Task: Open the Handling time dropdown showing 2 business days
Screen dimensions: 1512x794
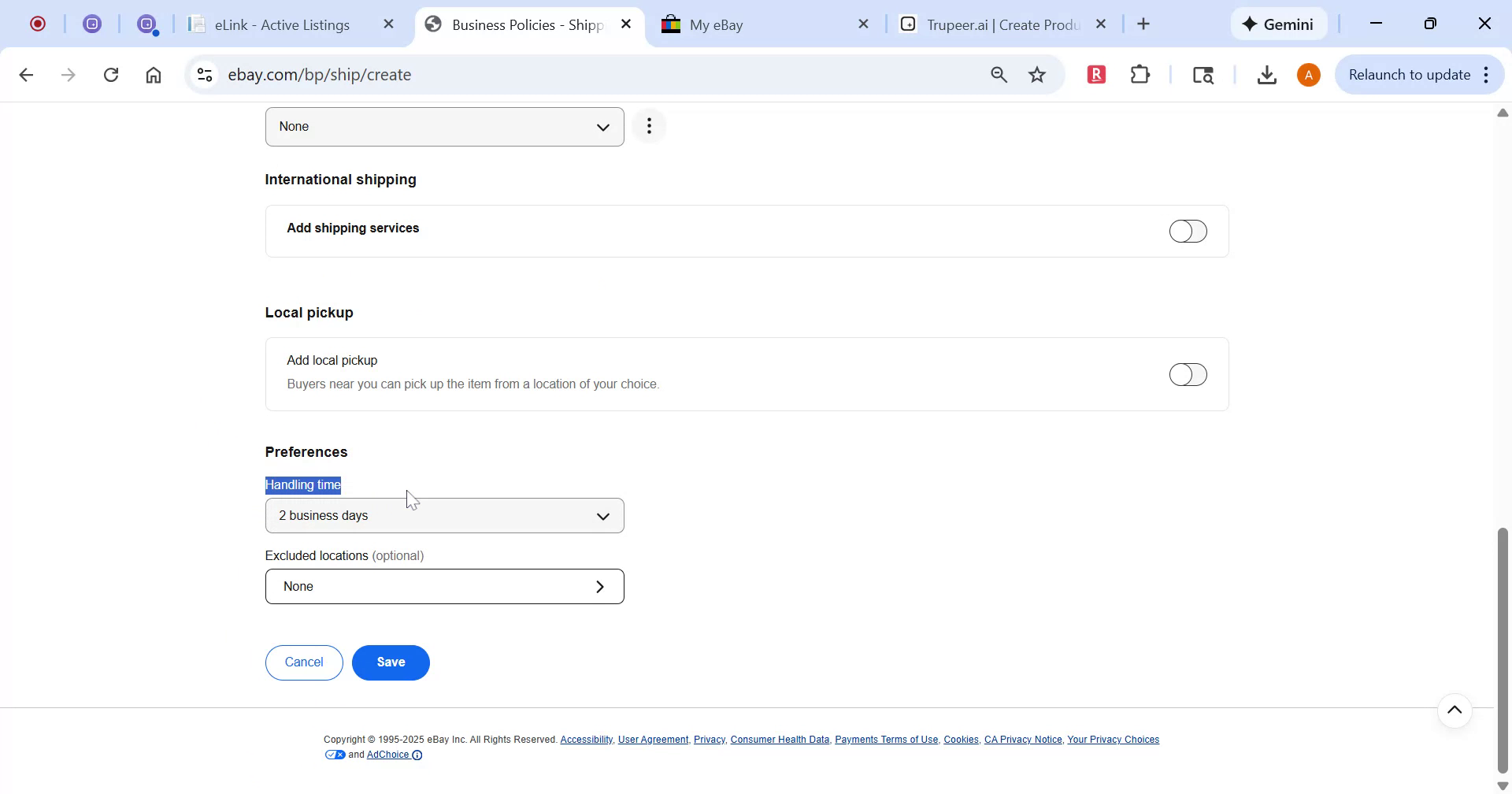Action: pyautogui.click(x=445, y=515)
